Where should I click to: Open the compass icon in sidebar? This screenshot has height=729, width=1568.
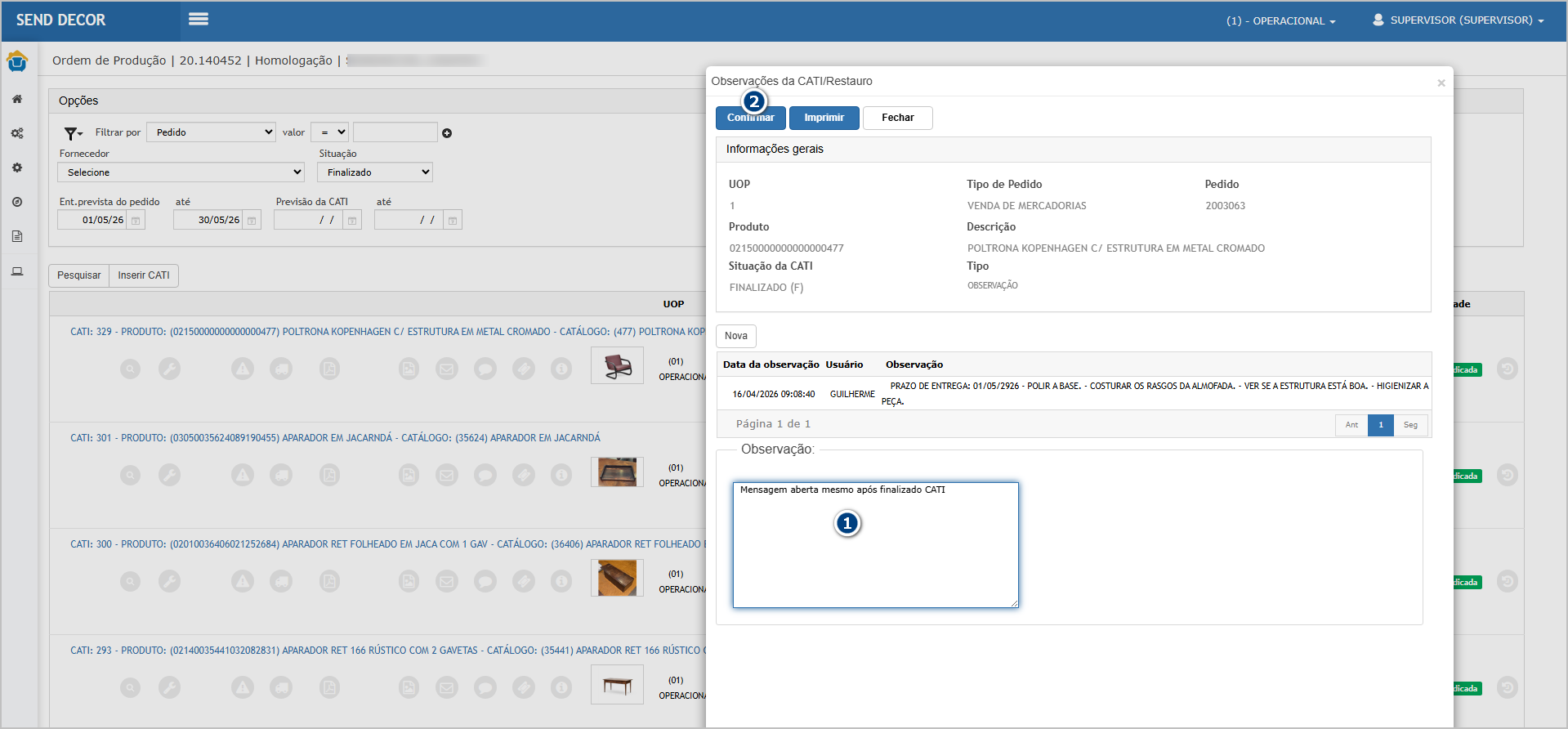click(x=17, y=202)
